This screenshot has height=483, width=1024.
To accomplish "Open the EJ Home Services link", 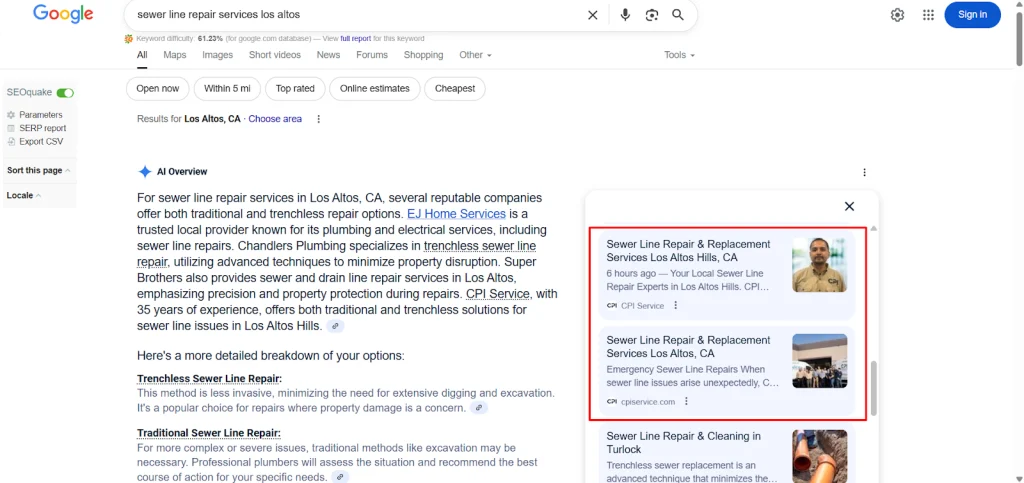I will (x=455, y=214).
